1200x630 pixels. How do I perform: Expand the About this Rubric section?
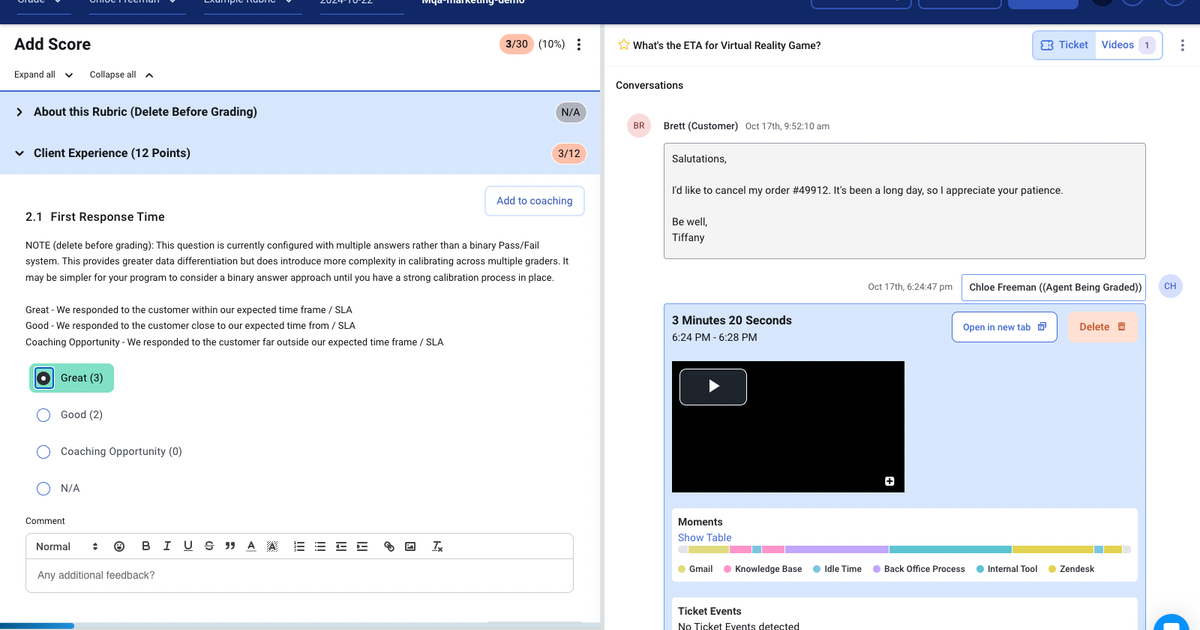20,112
